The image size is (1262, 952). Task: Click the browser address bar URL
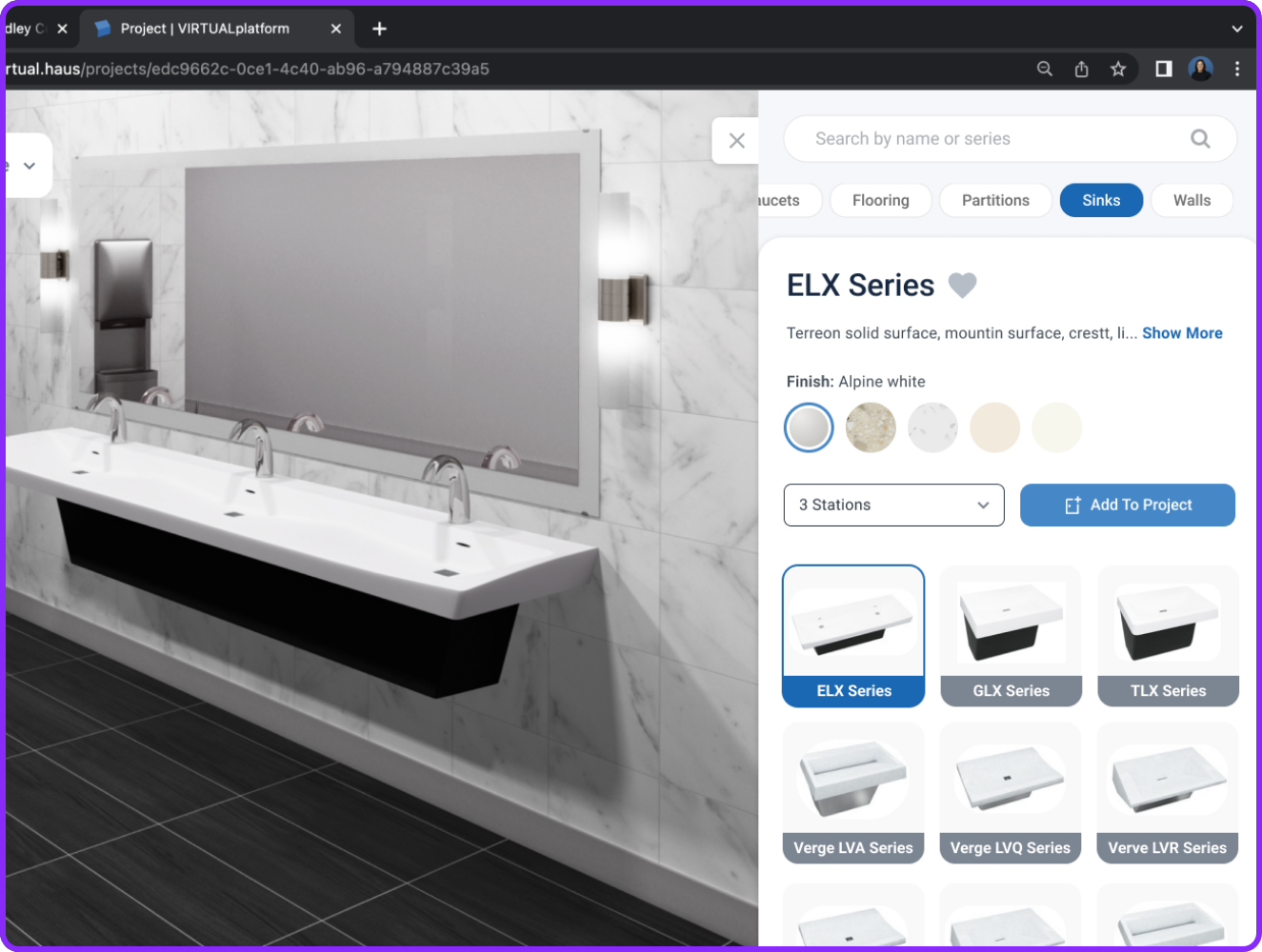pos(247,69)
